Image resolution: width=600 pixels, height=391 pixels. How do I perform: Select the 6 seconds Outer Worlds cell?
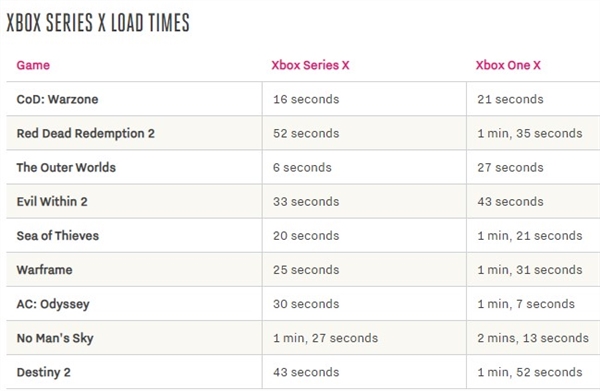(302, 167)
